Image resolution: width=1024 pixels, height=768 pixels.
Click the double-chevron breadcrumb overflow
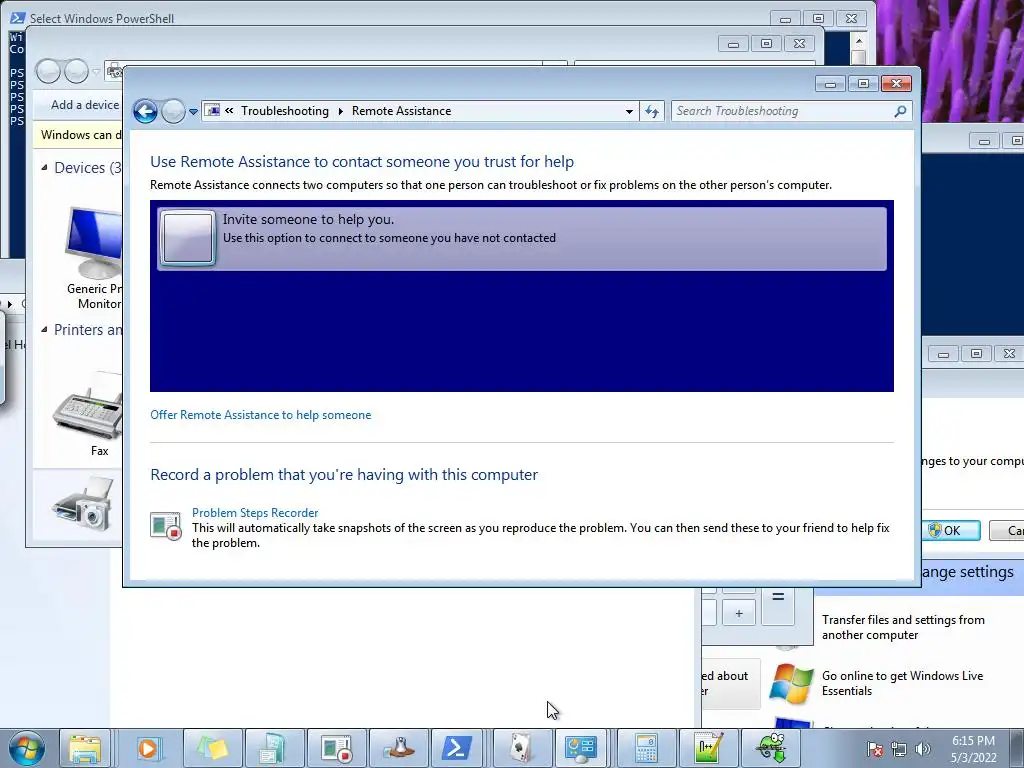pyautogui.click(x=229, y=111)
